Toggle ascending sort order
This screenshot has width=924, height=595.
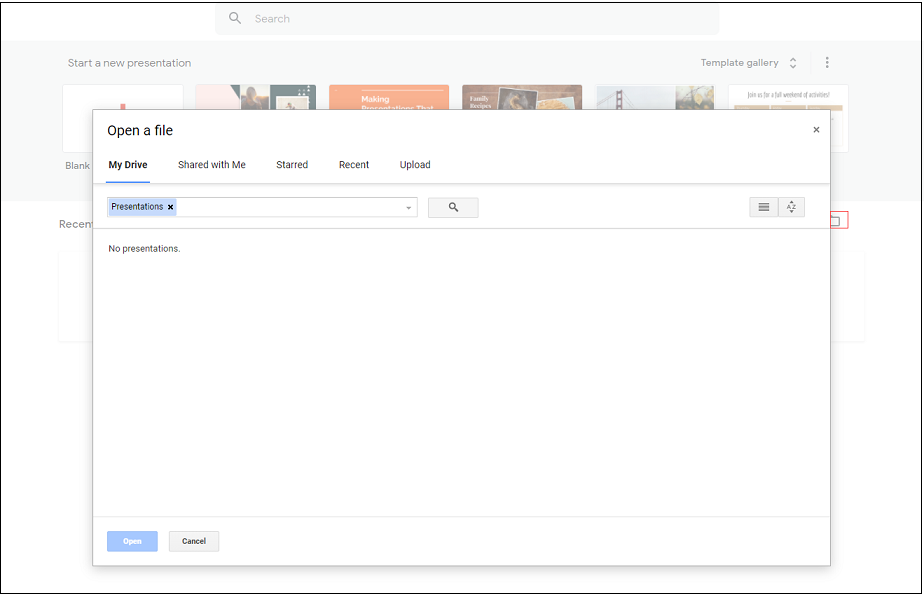(x=791, y=207)
